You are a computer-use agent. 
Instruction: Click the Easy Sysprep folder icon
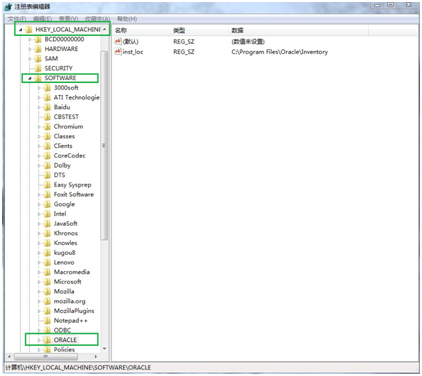pos(47,184)
